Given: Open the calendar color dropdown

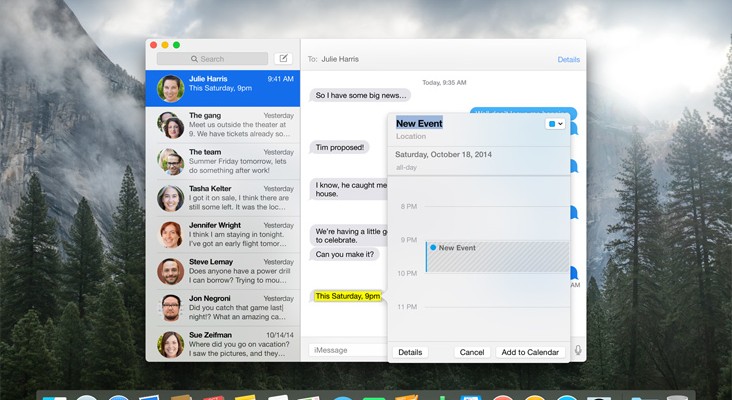Looking at the screenshot, I should [555, 124].
